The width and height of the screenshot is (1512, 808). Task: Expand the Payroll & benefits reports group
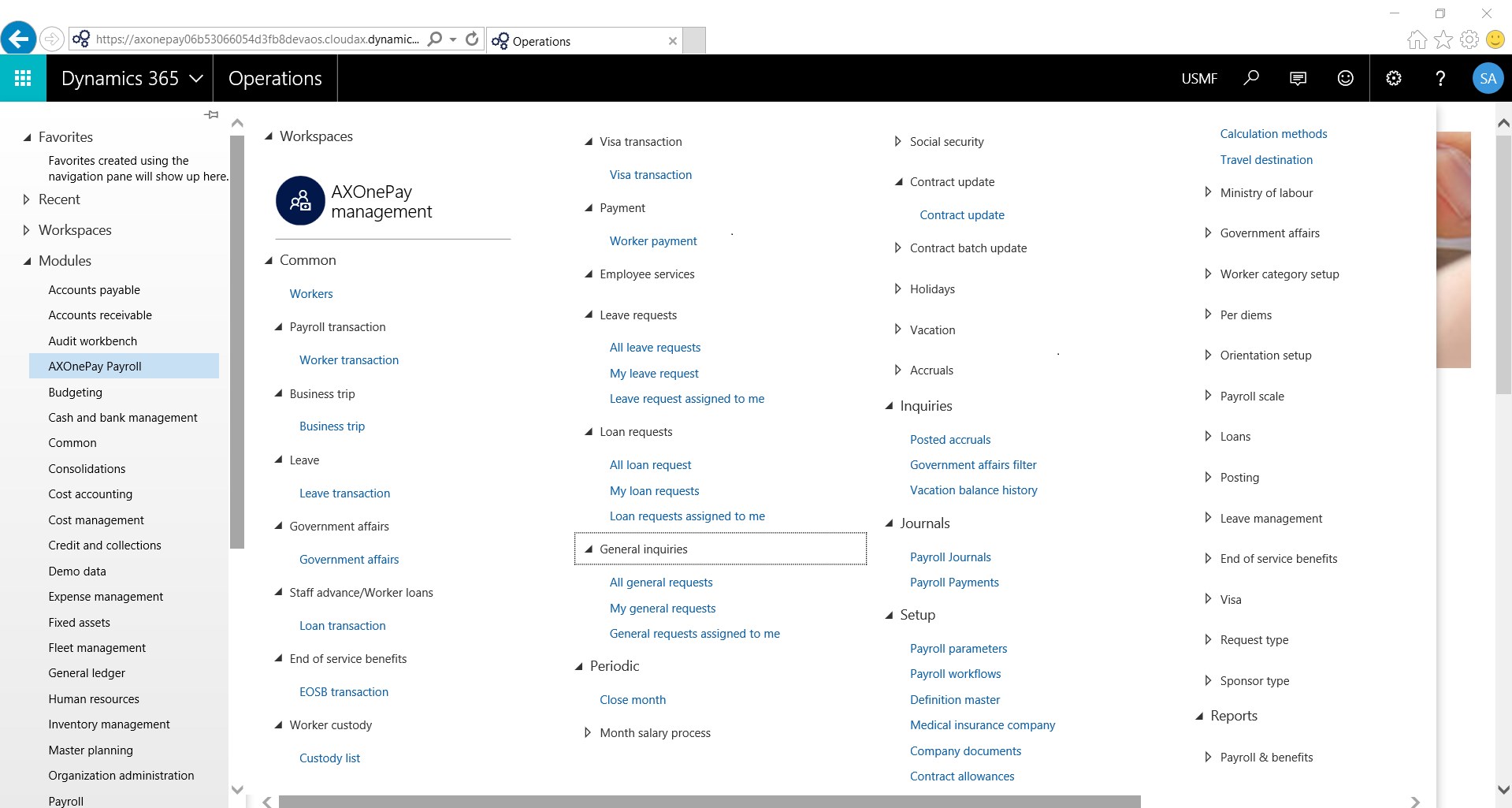point(1208,758)
